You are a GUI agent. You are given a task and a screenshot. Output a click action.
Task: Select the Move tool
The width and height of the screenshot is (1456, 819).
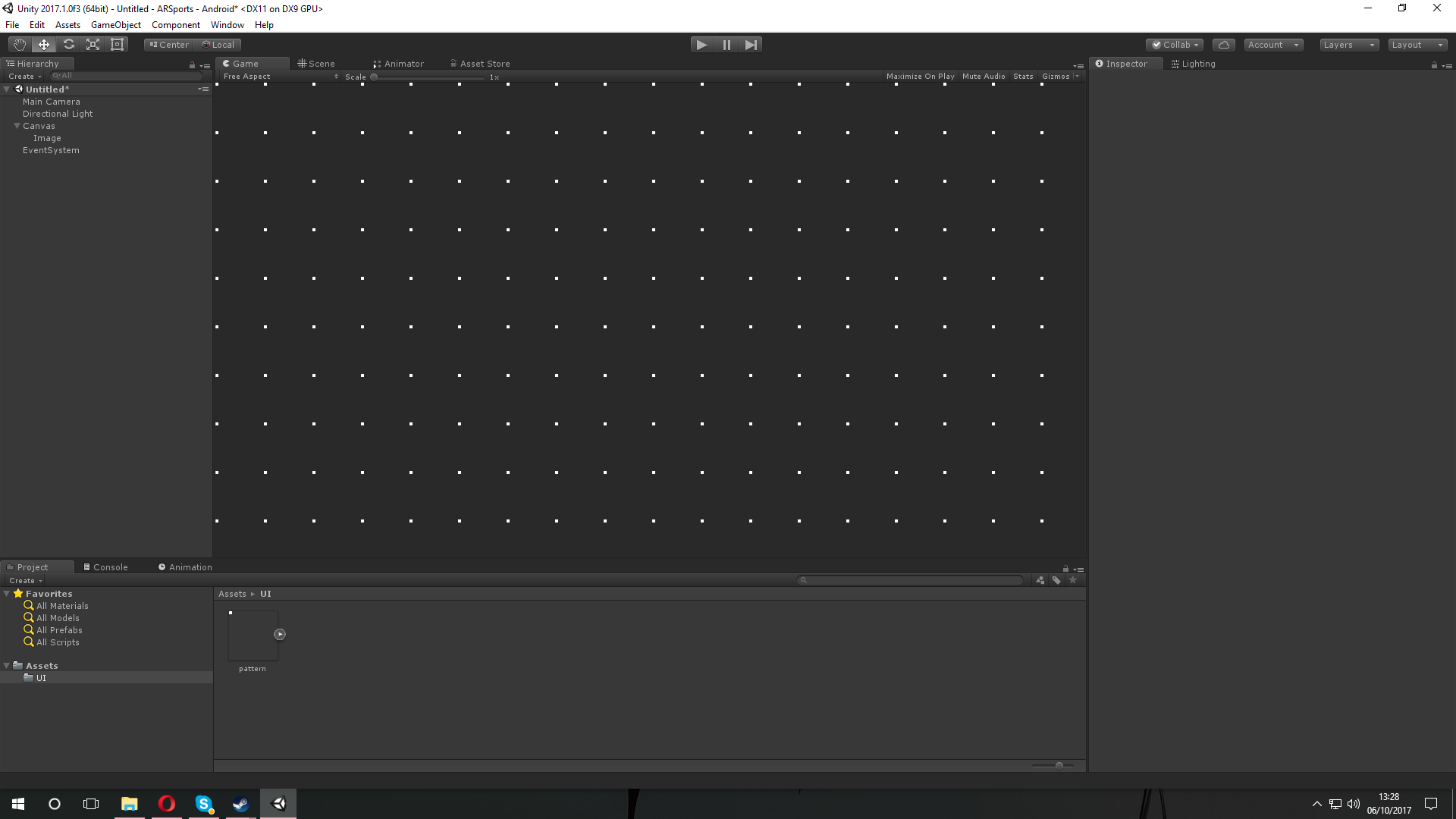[44, 45]
